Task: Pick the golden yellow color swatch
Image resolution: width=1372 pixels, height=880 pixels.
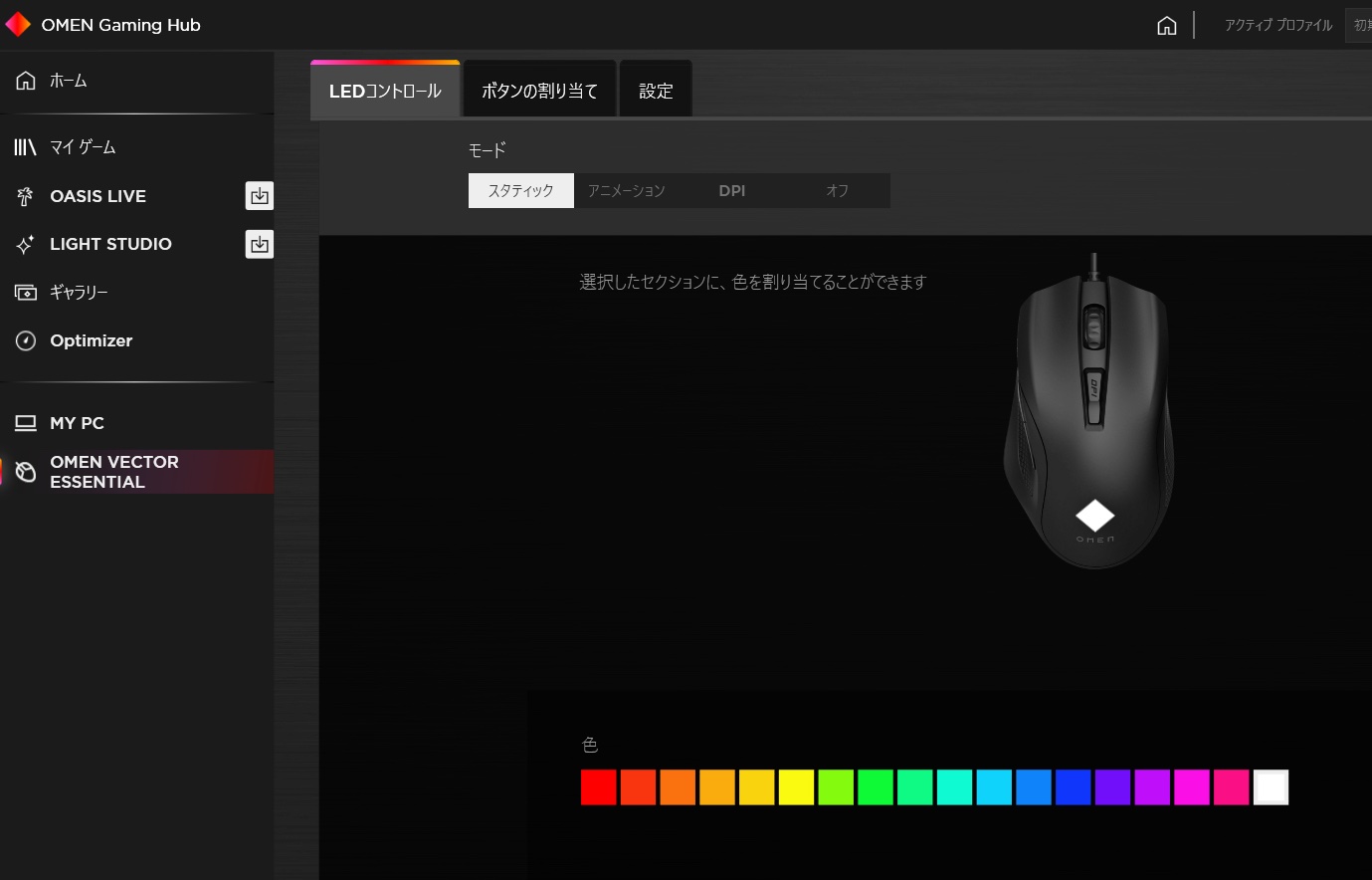Action: coord(757,787)
